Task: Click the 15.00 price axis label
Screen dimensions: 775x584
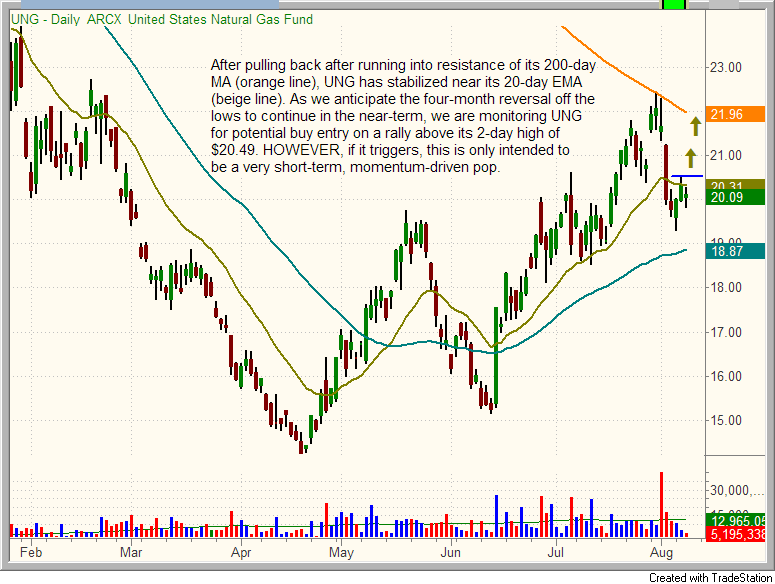Action: [x=726, y=420]
